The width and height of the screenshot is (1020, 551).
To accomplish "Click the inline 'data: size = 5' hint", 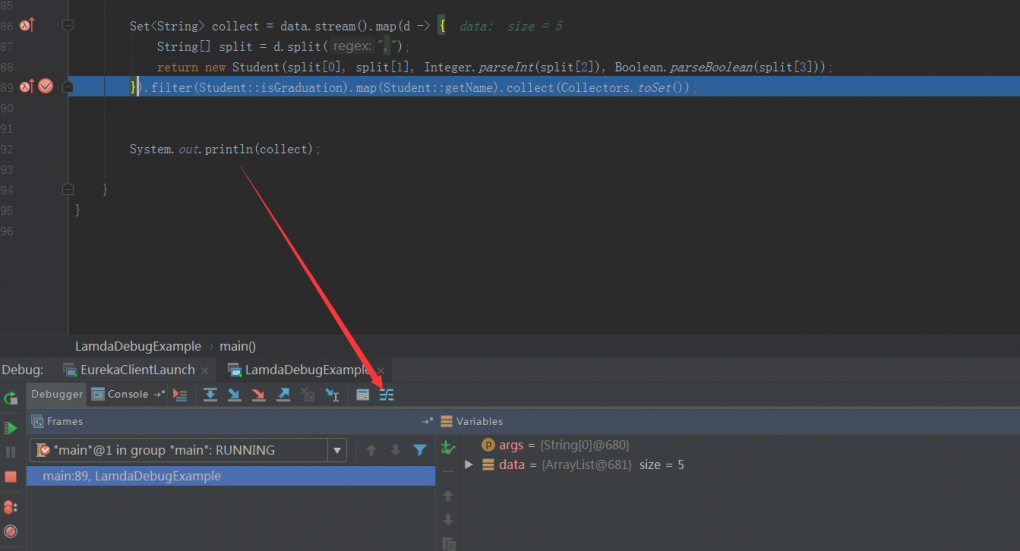I will (511, 26).
